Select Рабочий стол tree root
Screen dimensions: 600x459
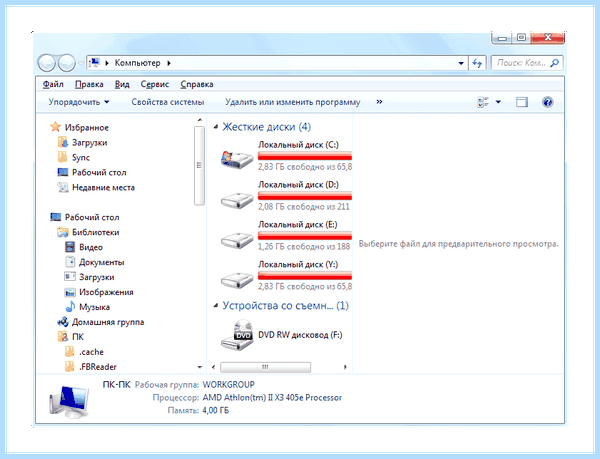point(92,217)
